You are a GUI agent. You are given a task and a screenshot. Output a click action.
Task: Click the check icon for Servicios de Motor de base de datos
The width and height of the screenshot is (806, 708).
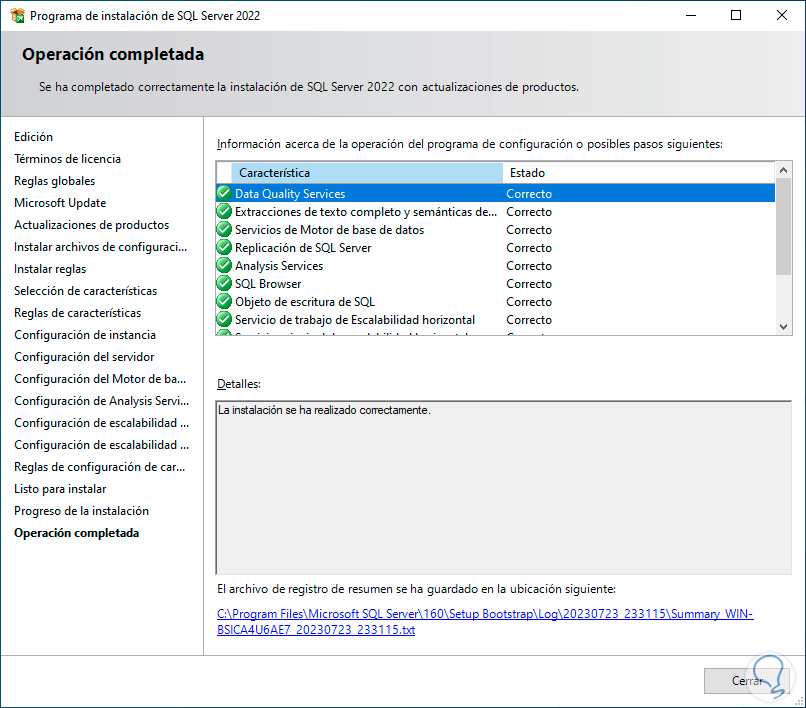224,229
